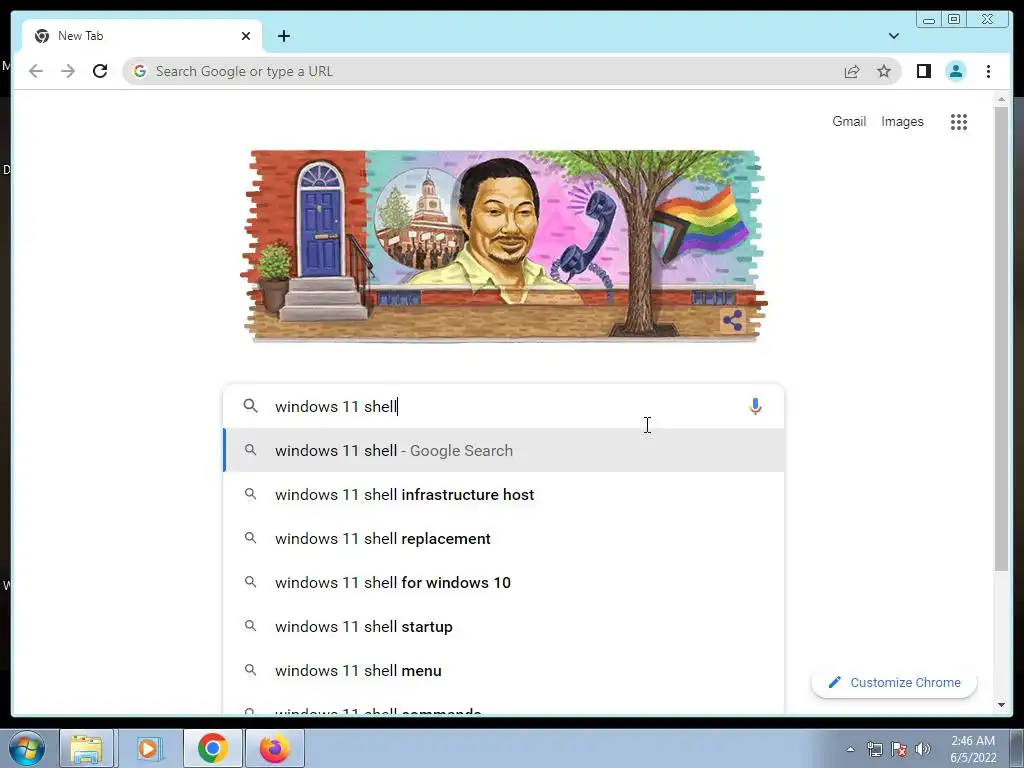
Task: Click the scrollbar up arrow
Action: click(1001, 100)
